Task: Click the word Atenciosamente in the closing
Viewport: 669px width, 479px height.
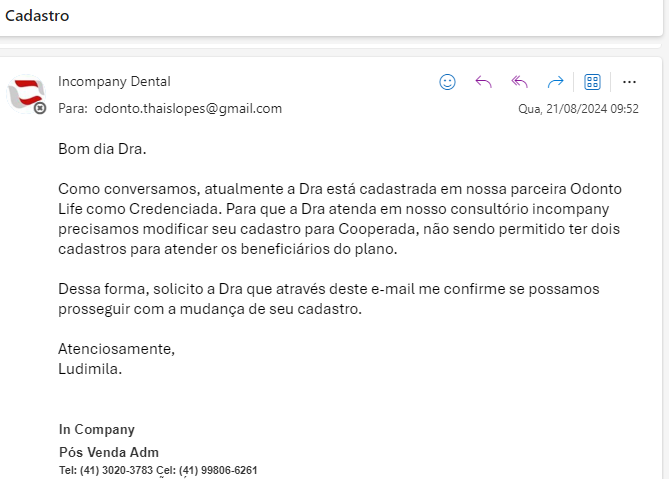Action: point(115,349)
